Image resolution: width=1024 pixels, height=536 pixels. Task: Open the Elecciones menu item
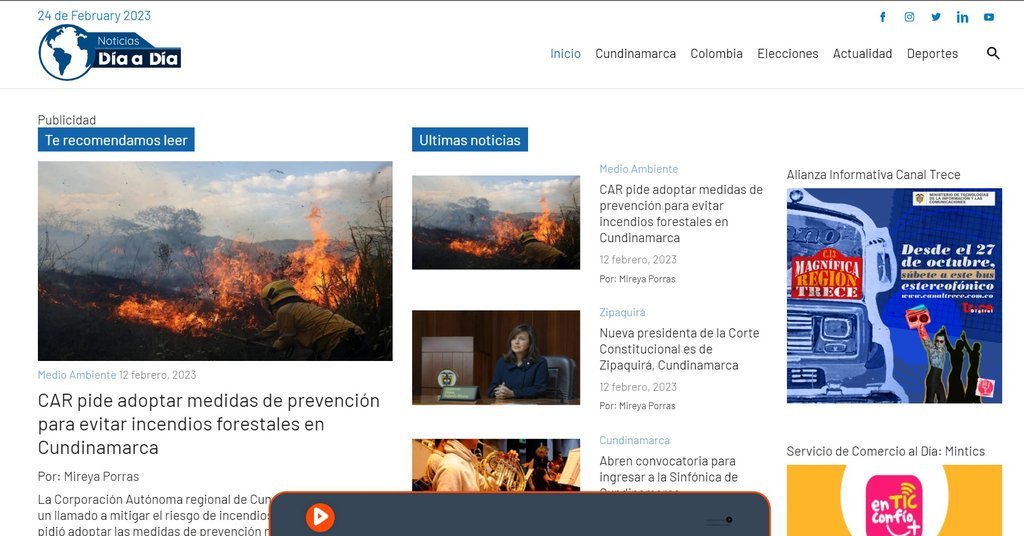tap(788, 54)
